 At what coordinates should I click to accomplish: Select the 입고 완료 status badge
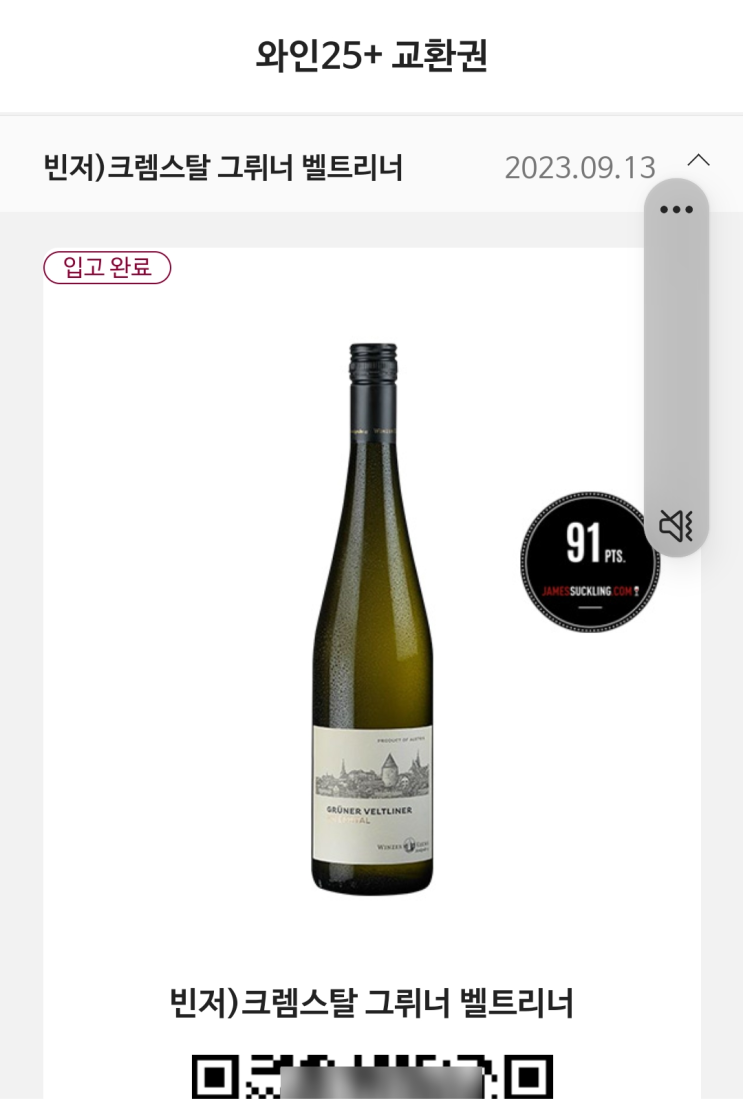107,268
